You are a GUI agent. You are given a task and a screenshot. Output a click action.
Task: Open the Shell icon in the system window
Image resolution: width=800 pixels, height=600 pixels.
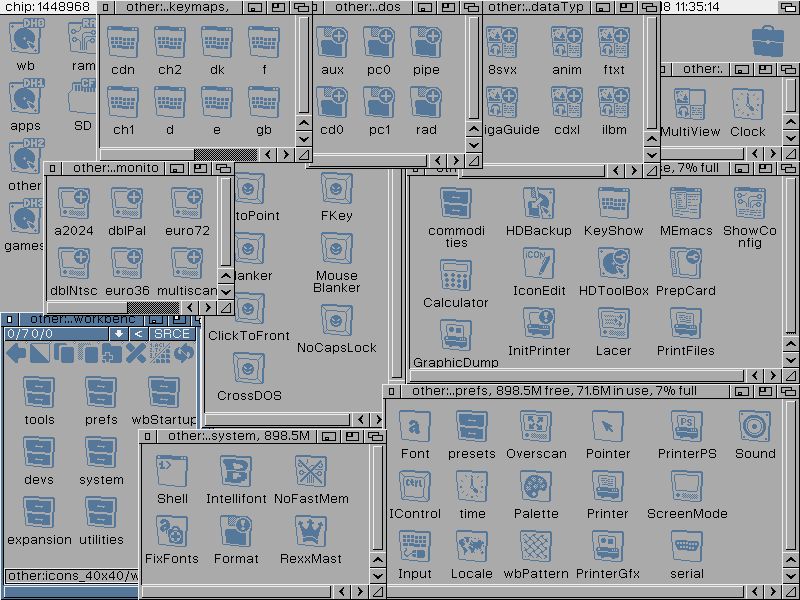(172, 472)
